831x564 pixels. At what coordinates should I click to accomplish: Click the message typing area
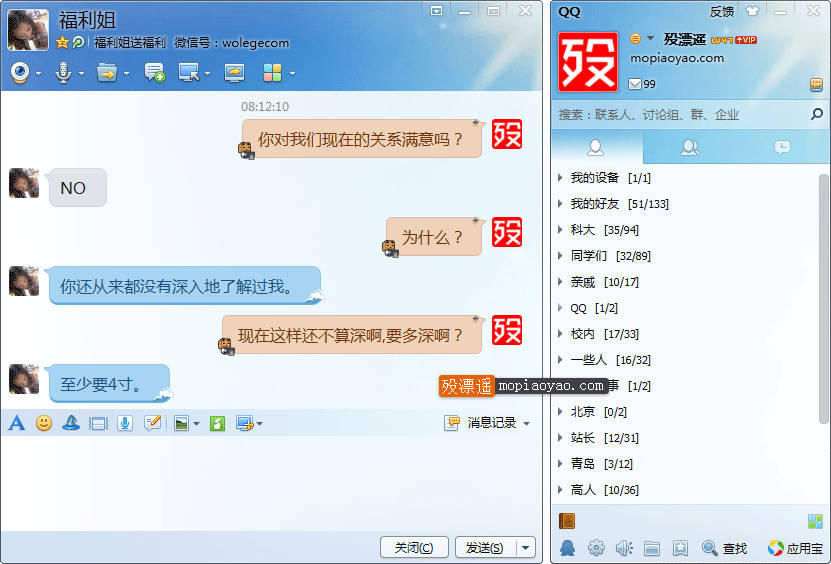[x=271, y=483]
